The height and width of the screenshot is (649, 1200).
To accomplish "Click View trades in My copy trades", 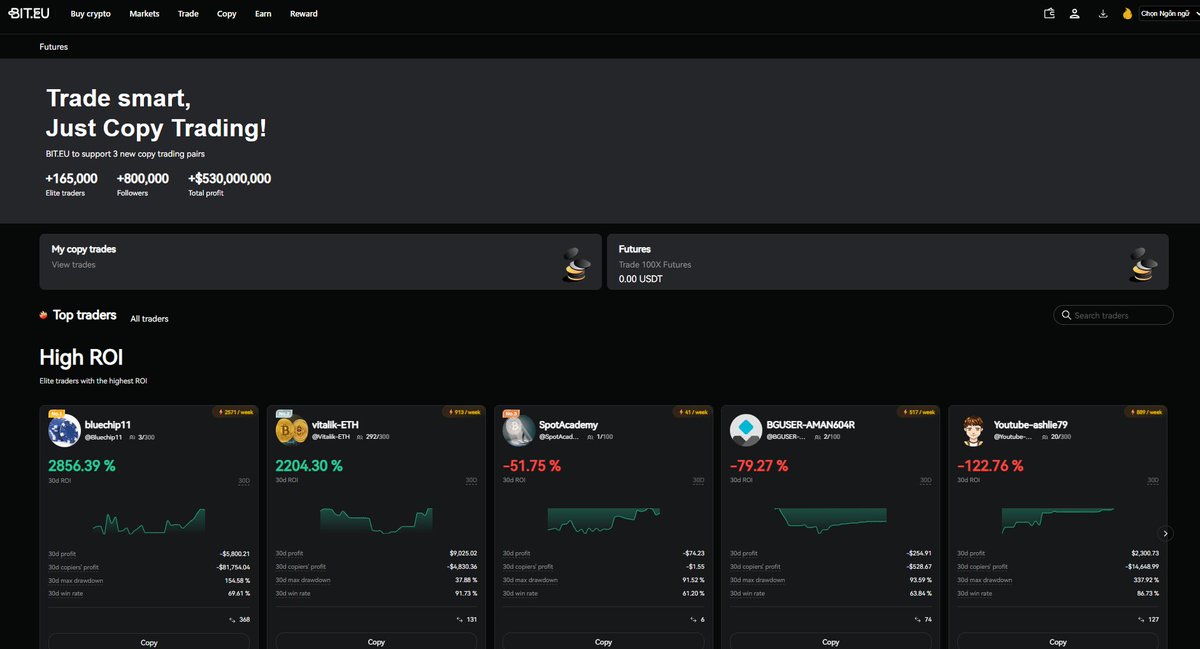I will pos(74,265).
